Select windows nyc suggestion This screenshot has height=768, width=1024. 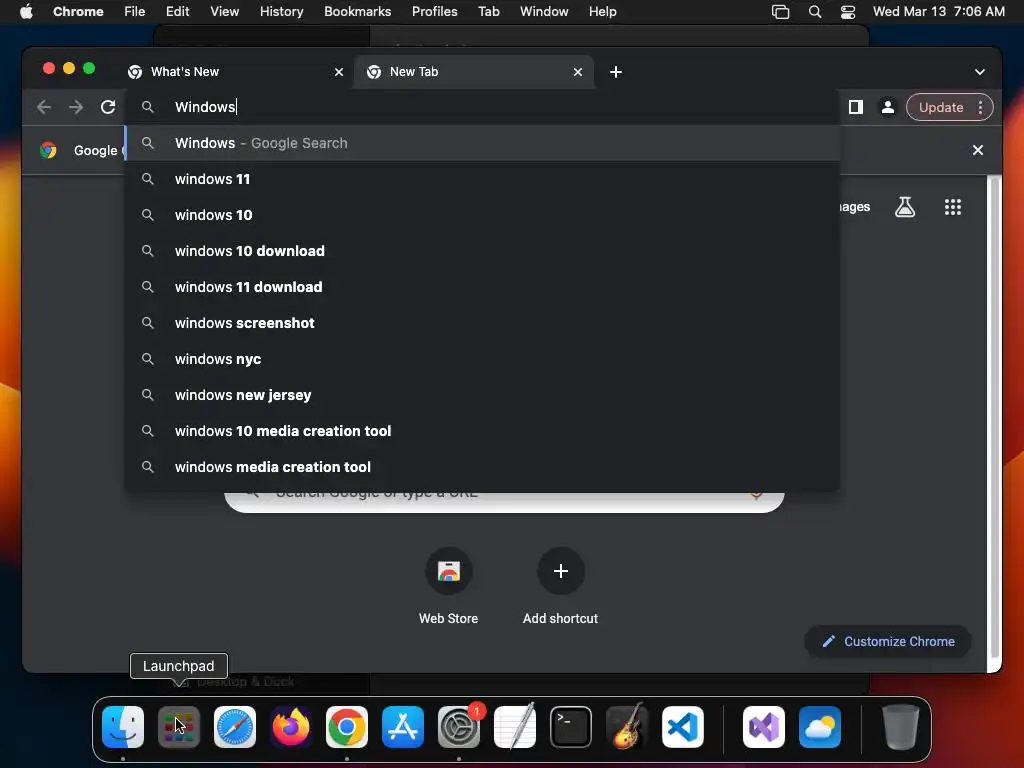(482, 359)
